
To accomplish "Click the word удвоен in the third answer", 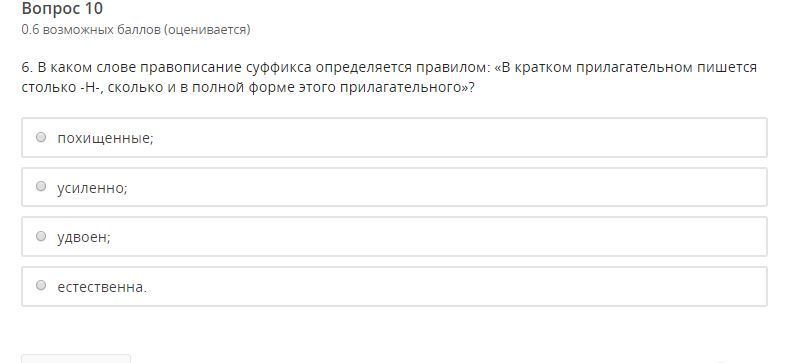I will tap(84, 237).
